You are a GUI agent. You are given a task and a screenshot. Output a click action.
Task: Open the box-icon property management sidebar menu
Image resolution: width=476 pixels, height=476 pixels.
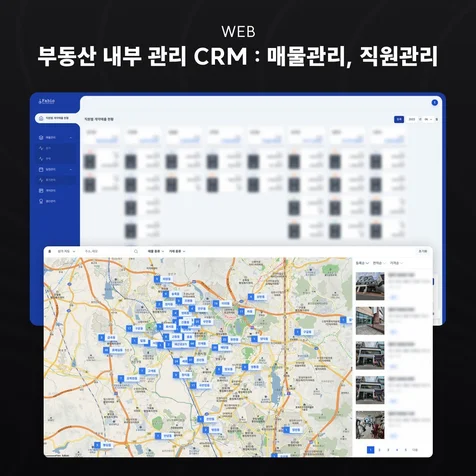click(x=55, y=137)
